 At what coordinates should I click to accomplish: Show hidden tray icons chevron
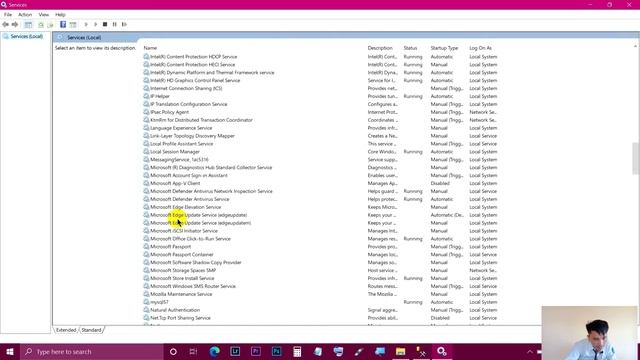(x=530, y=352)
